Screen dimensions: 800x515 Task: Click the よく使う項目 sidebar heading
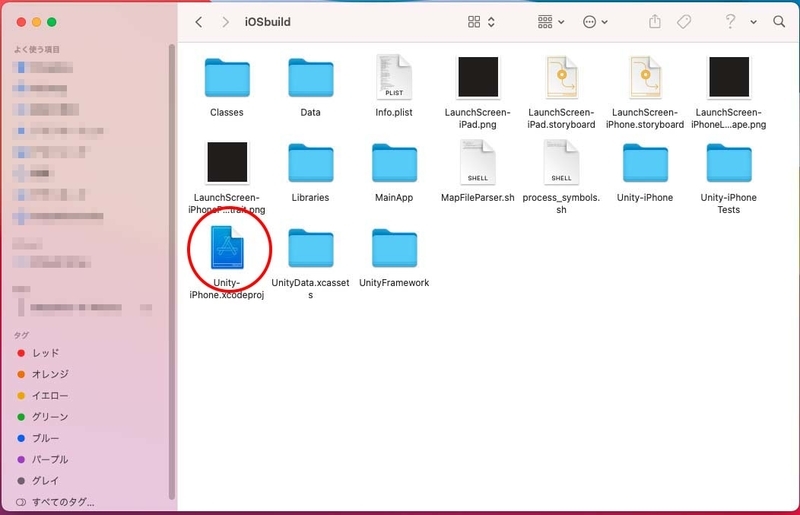point(37,50)
